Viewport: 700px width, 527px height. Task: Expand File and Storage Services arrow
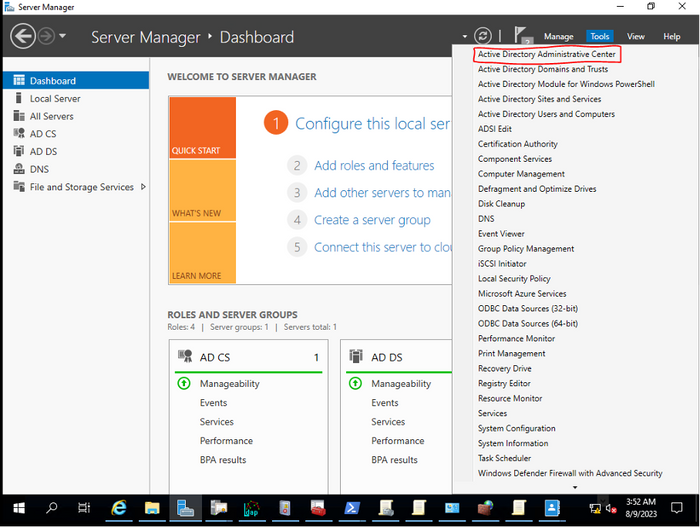pos(143,187)
